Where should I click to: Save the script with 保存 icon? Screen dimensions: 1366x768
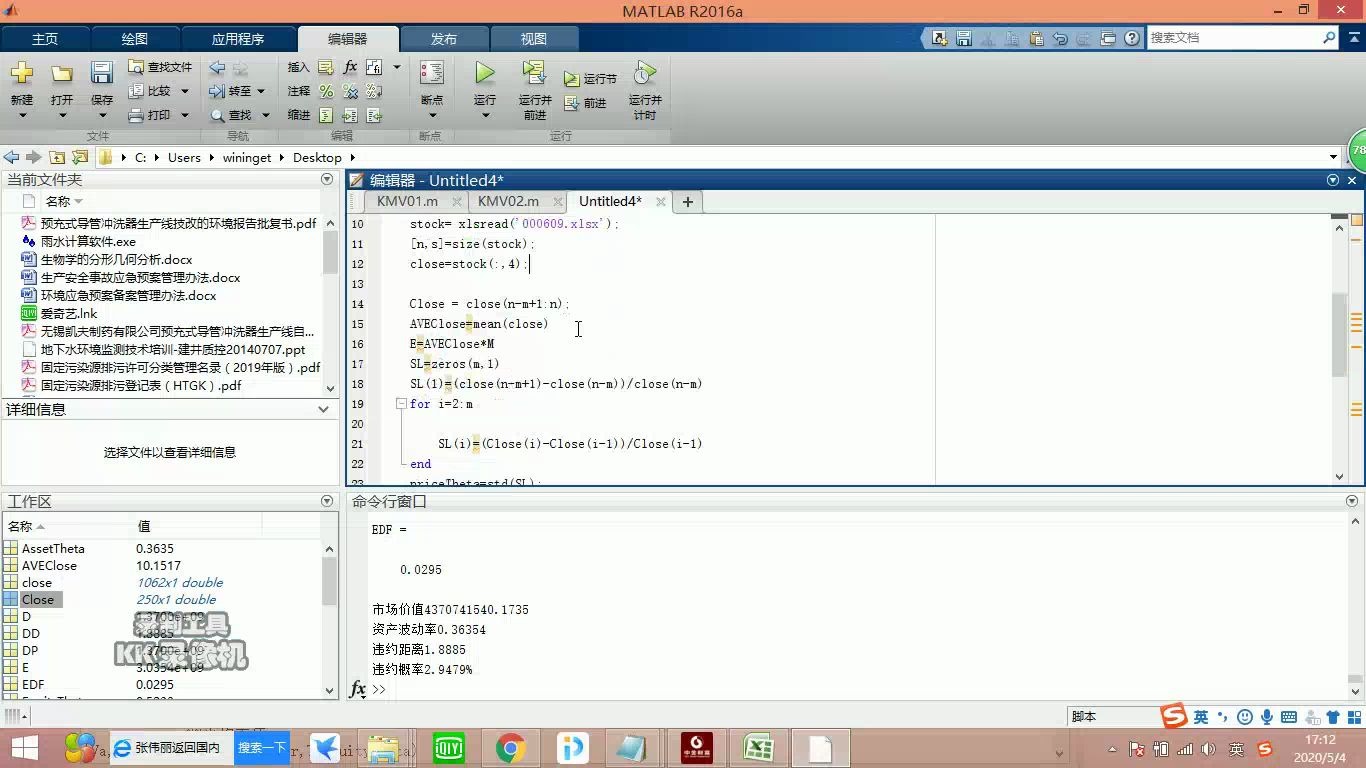click(102, 73)
